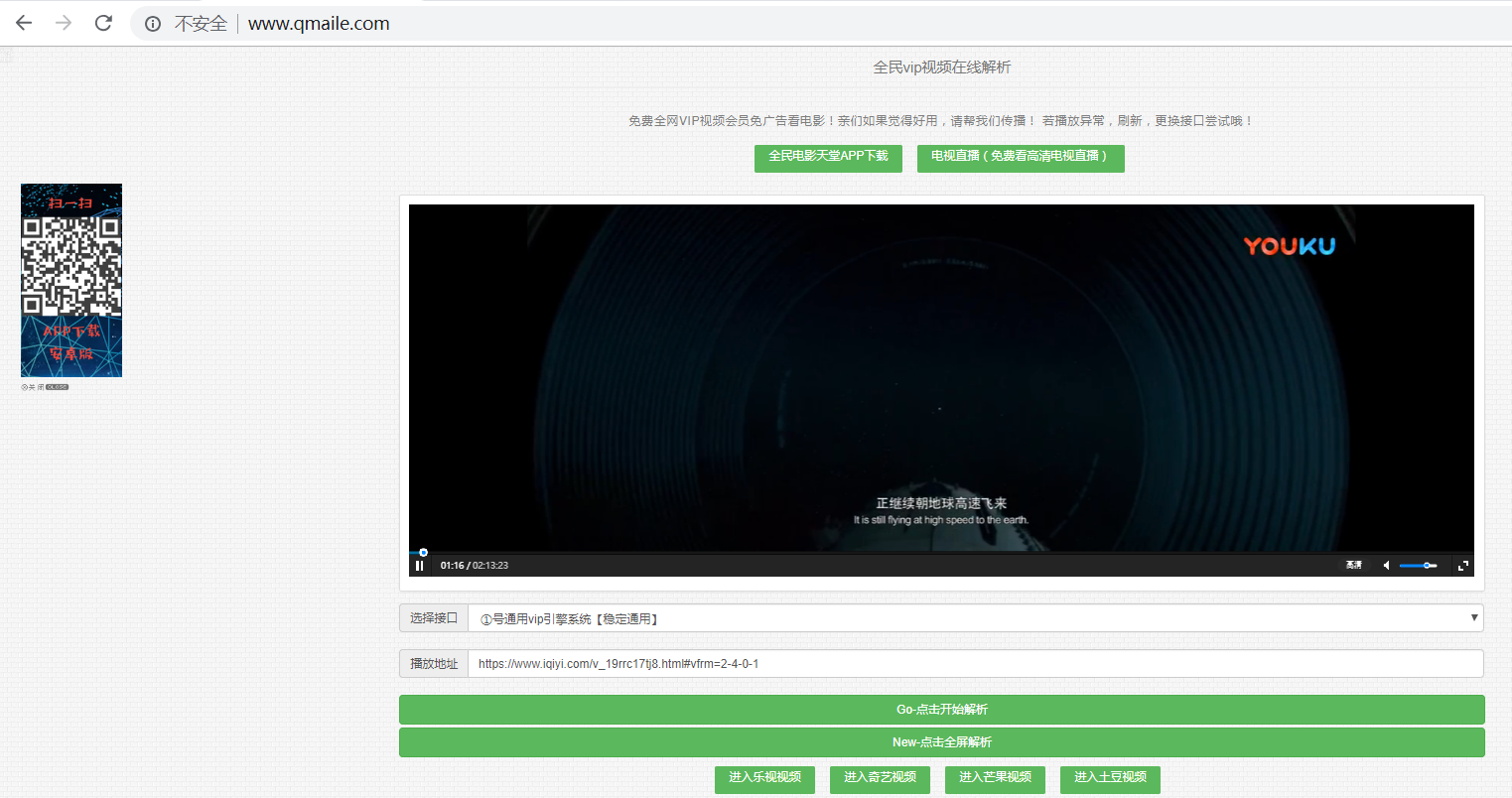The width and height of the screenshot is (1512, 798).
Task: Pause the video with the pause button
Action: 420,566
